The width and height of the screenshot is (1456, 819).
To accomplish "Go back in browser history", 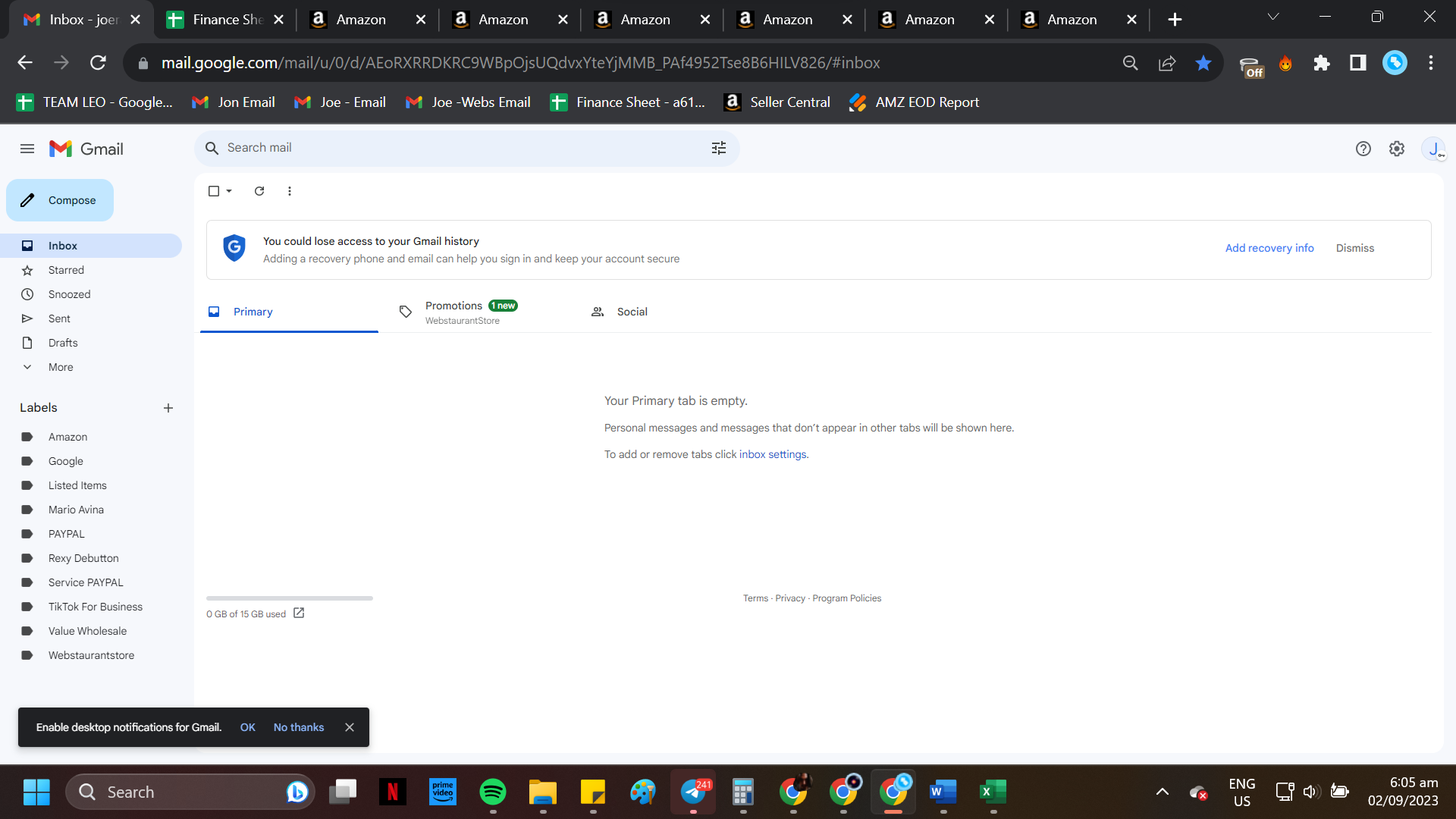I will [25, 63].
